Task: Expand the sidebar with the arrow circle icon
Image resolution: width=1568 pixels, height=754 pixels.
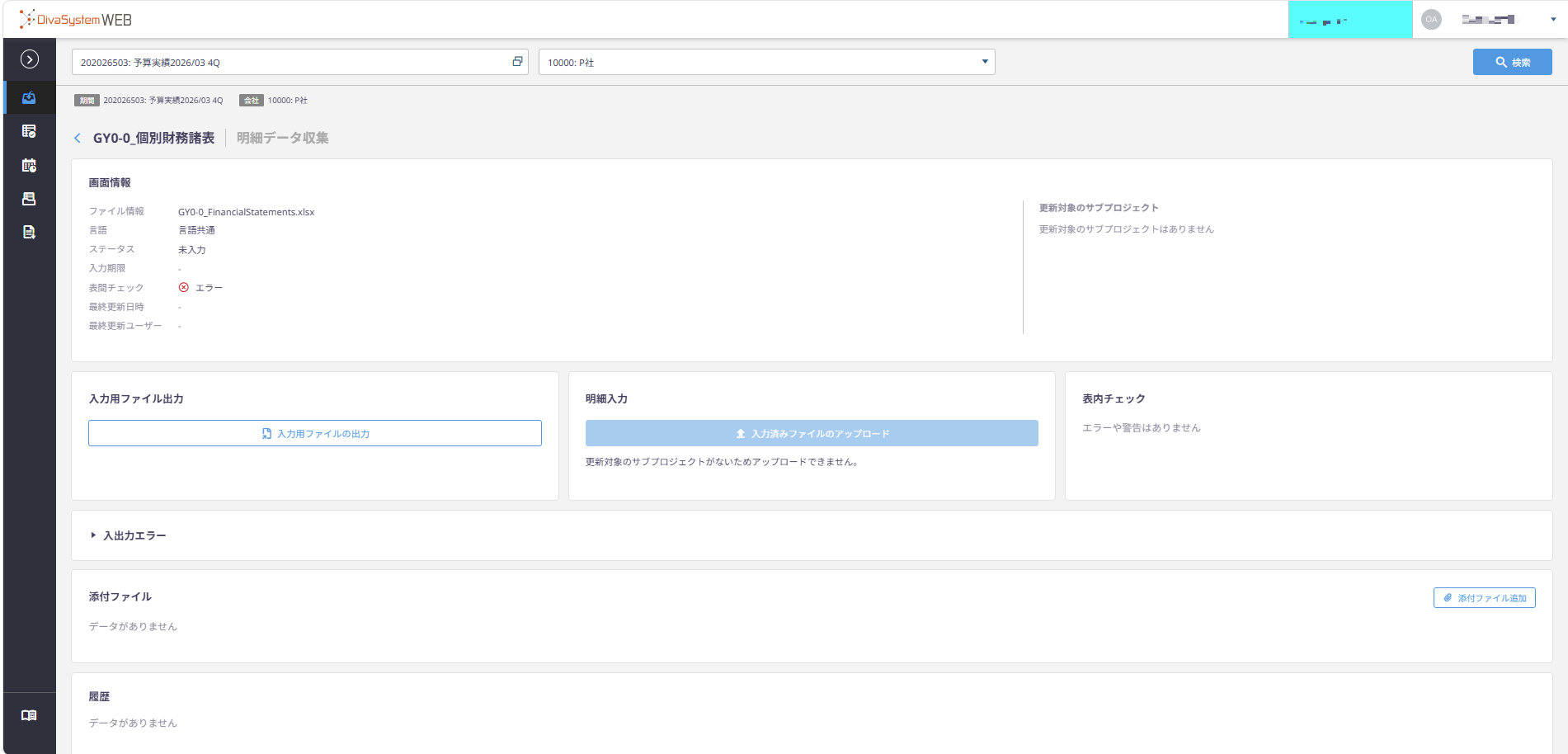Action: 29,59
